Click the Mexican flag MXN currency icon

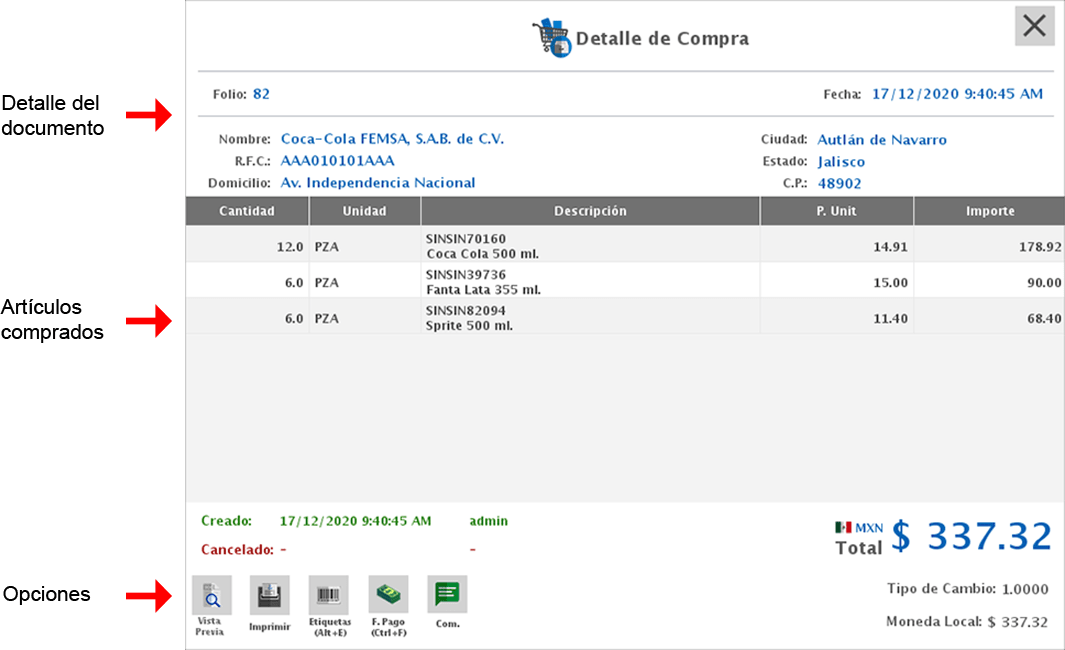[x=843, y=527]
